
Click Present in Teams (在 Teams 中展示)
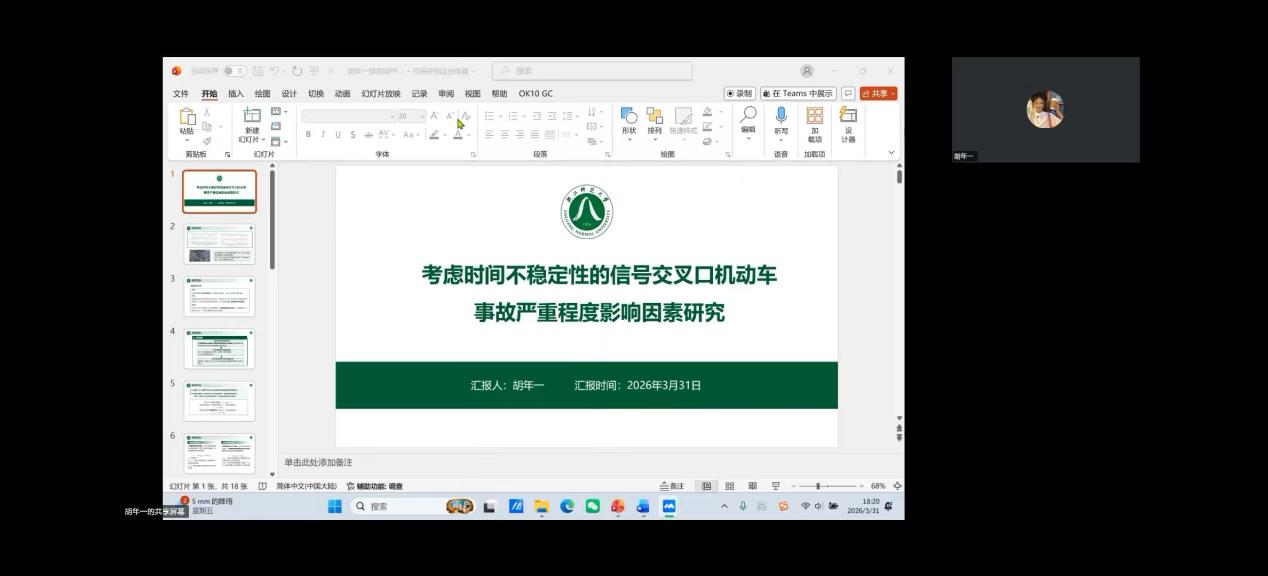tap(797, 93)
